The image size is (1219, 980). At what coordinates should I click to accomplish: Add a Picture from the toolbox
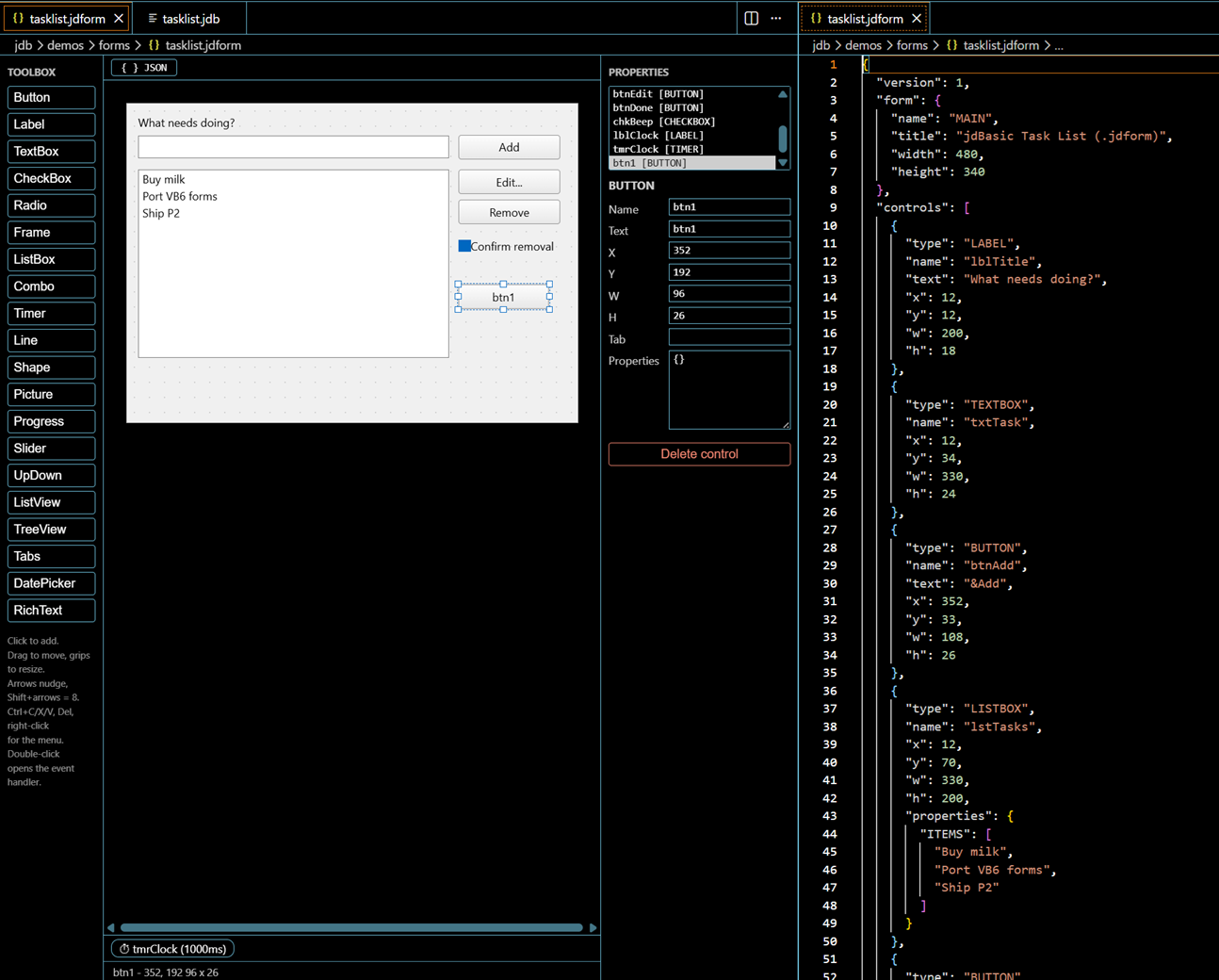pyautogui.click(x=51, y=395)
